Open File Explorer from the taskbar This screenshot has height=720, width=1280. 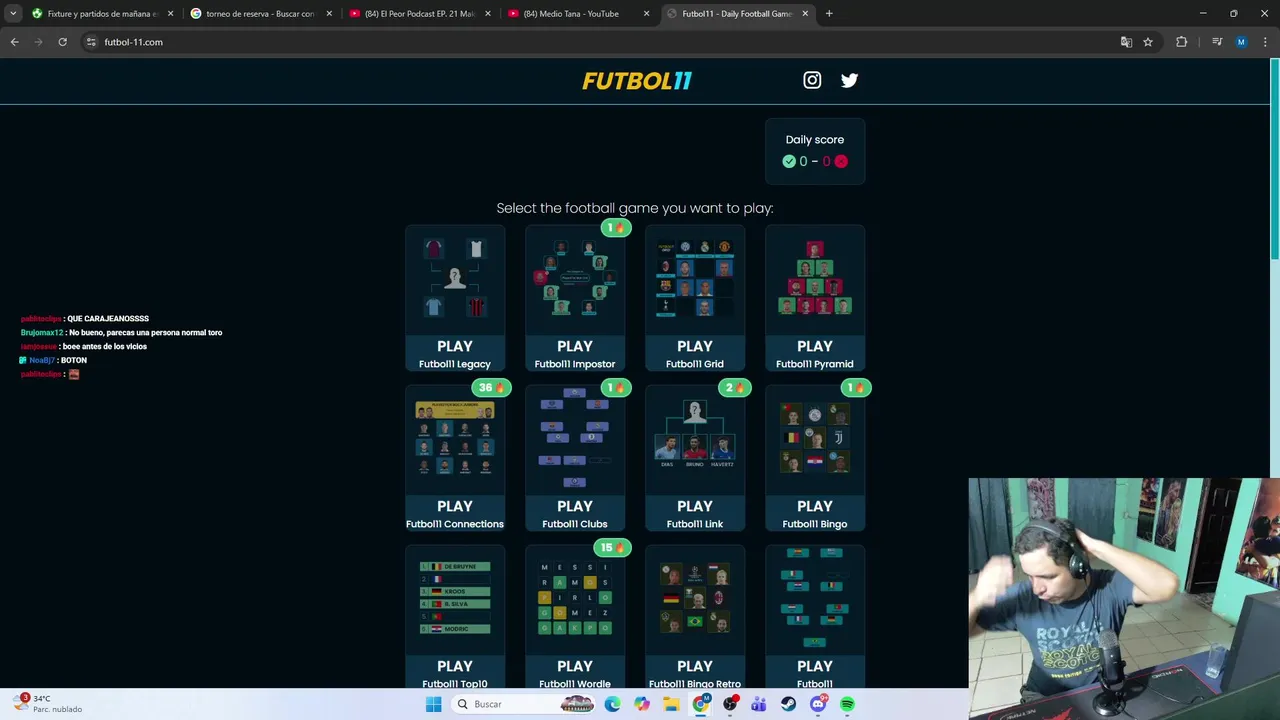coord(671,704)
